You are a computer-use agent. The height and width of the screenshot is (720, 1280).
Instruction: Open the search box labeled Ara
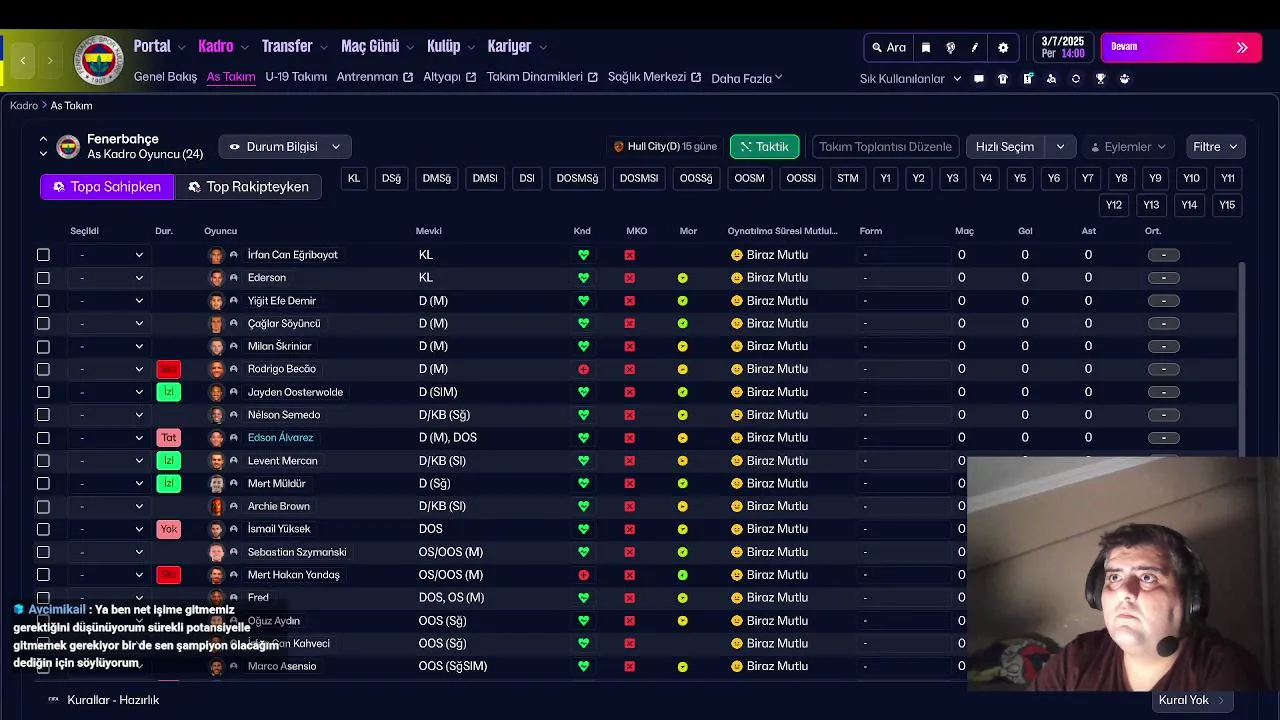889,47
